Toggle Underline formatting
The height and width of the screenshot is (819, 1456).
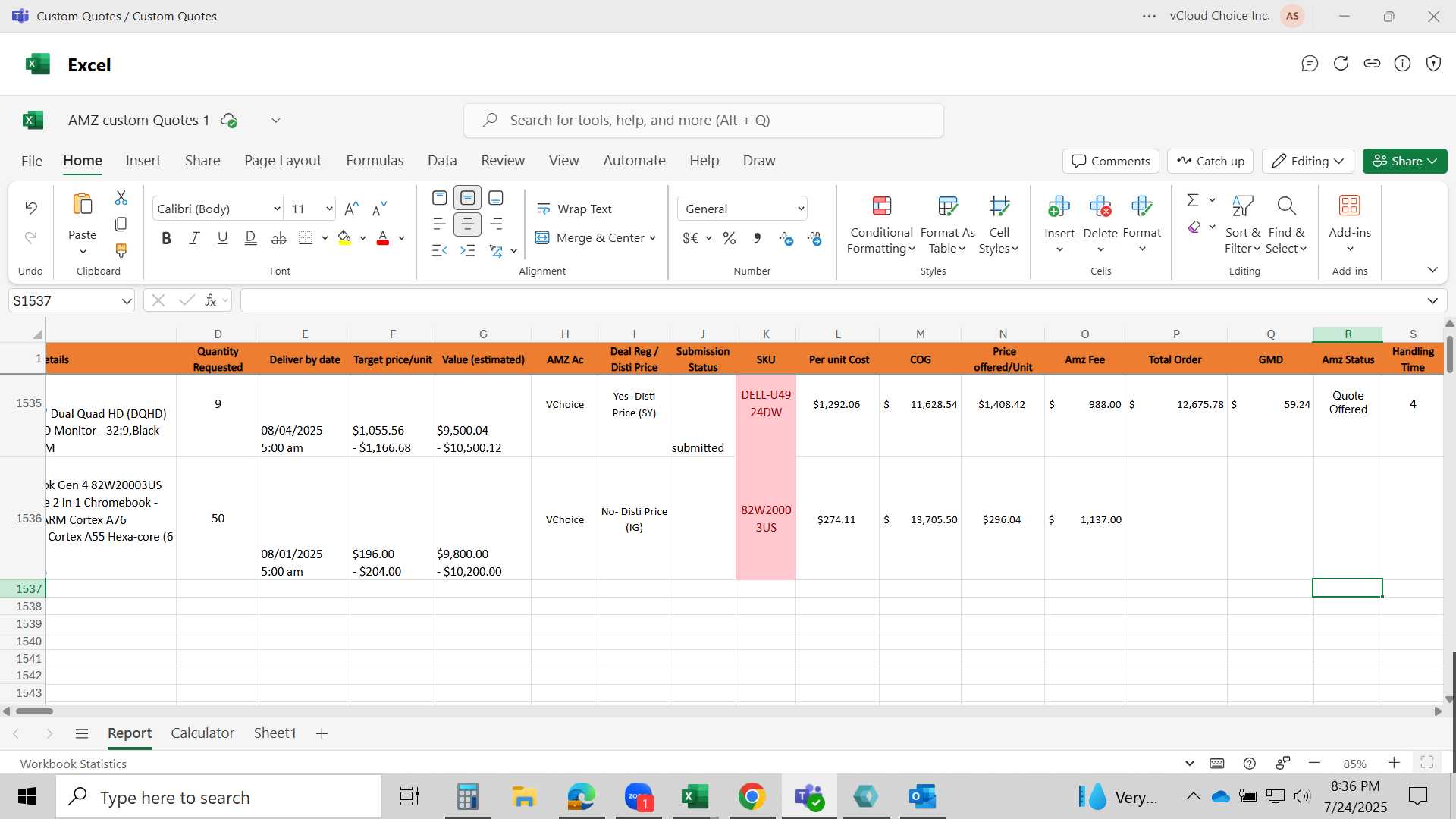coord(222,238)
